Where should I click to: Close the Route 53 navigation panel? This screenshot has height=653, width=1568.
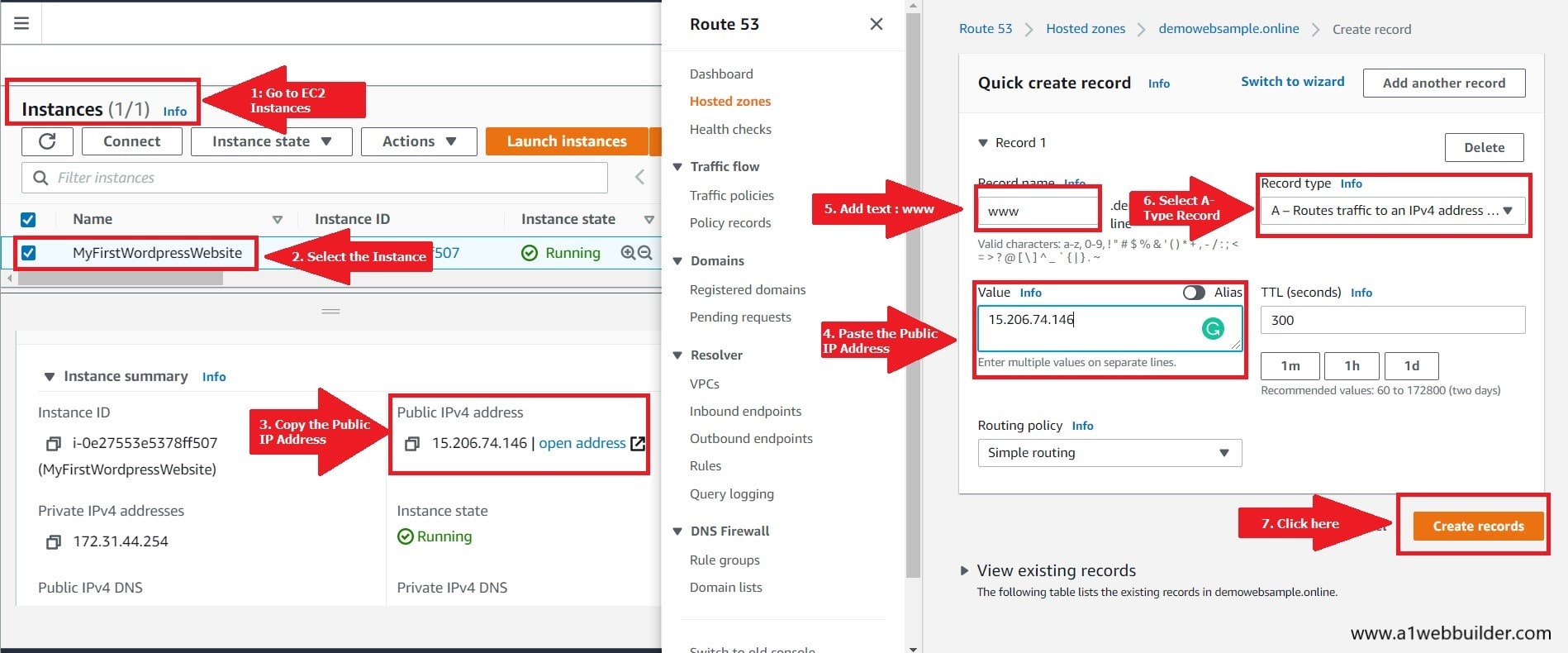[877, 24]
